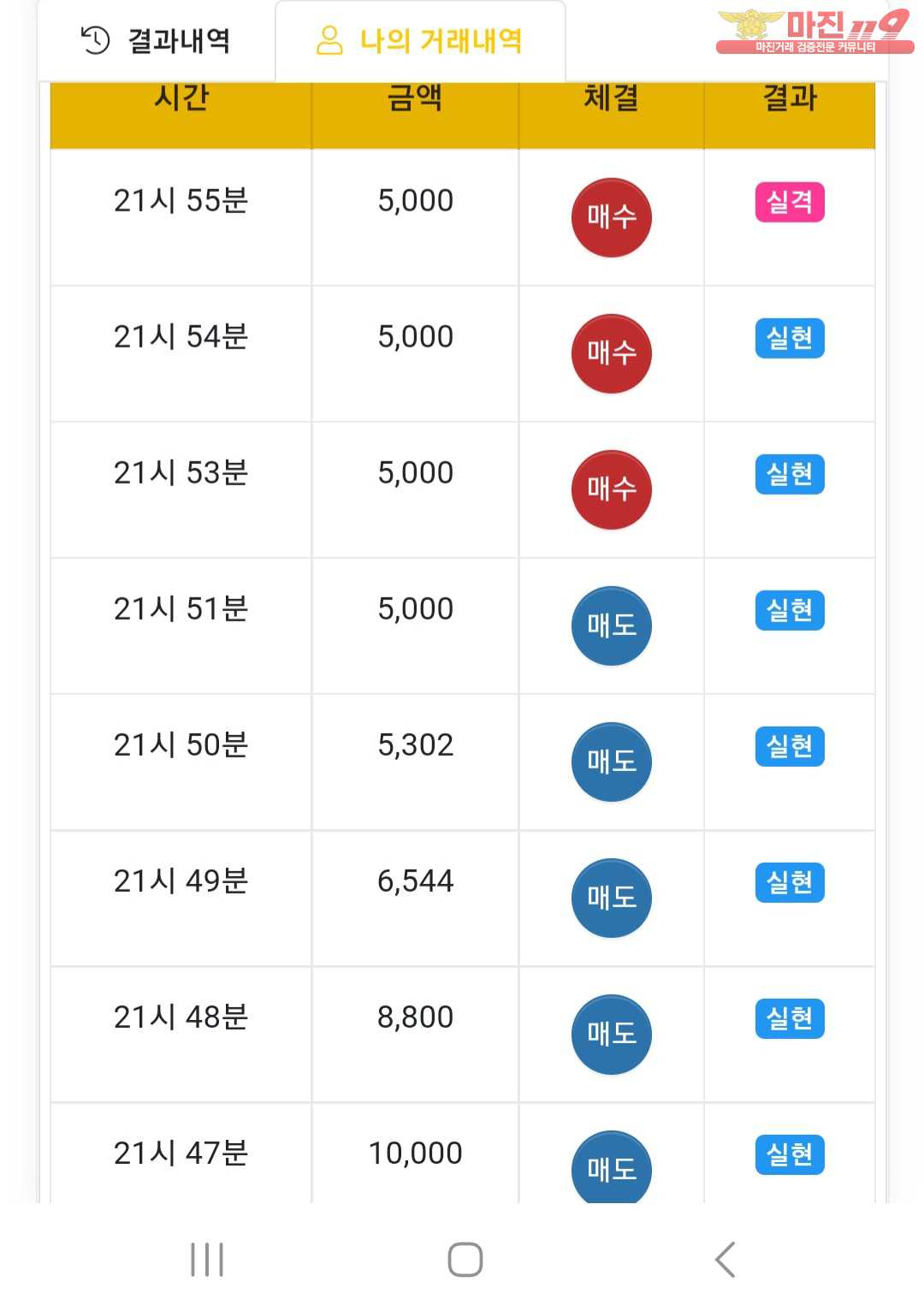This screenshot has width=924, height=1311.
Task: Tap Android back navigation button
Action: 725,1260
